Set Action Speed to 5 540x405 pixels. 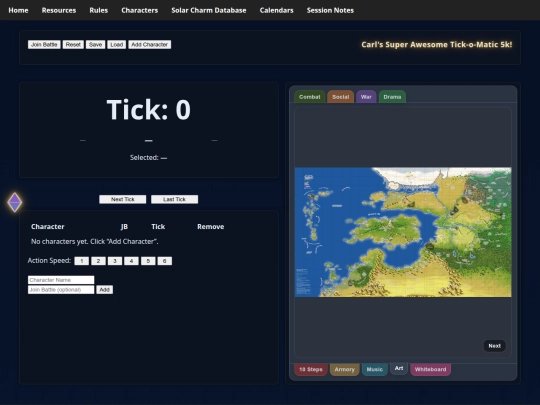click(148, 261)
